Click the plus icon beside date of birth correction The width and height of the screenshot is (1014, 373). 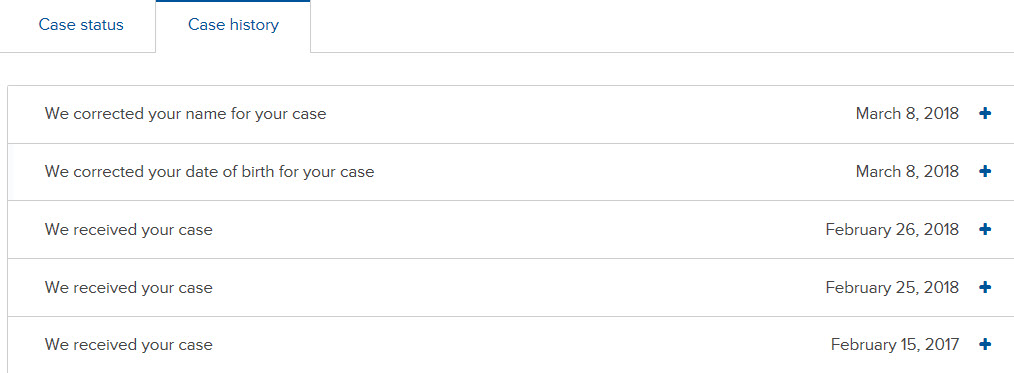pyautogui.click(x=985, y=171)
